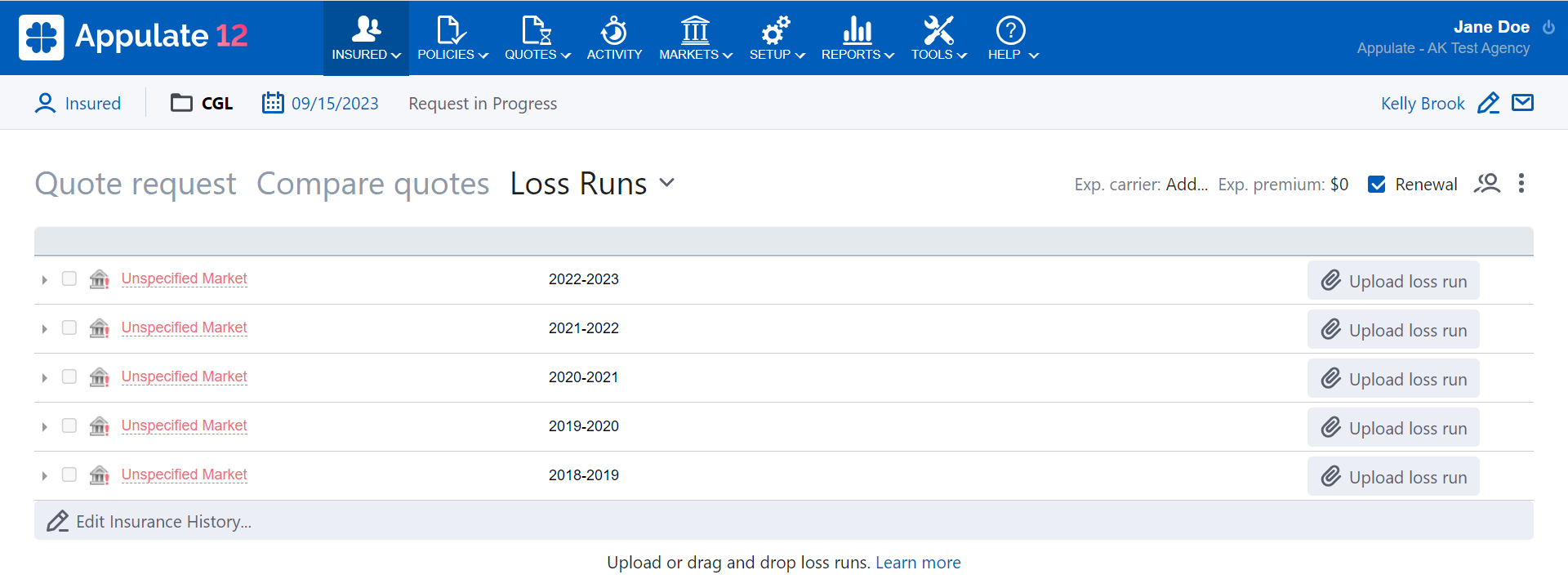Screen dimensions: 1568x588
Task: Switch to the Quote request tab
Action: tap(136, 184)
